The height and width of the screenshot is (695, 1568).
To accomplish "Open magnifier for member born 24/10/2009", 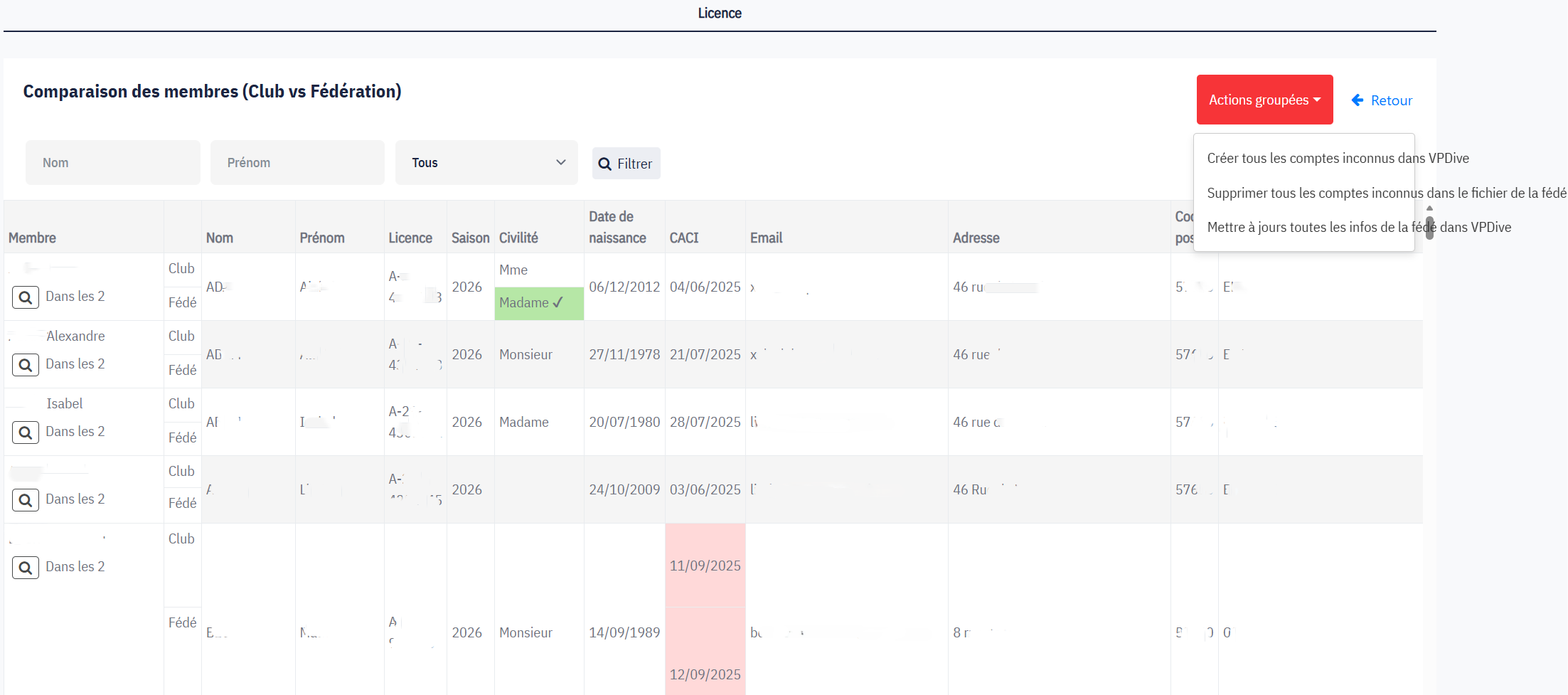I will click(x=26, y=500).
